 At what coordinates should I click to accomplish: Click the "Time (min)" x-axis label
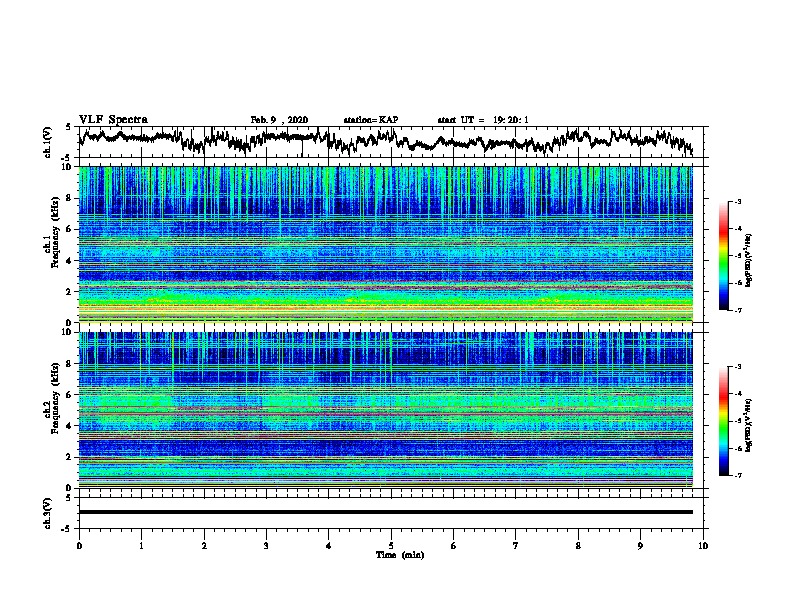400,555
